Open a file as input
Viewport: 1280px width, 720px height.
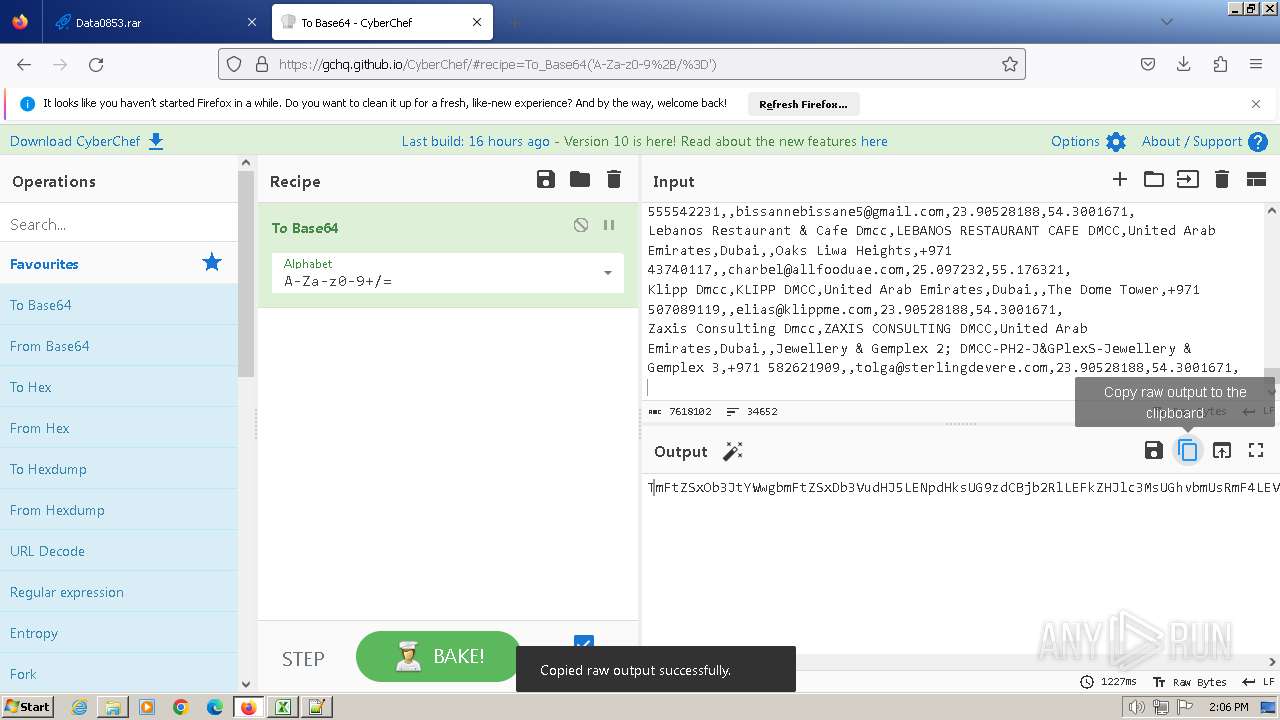1187,180
